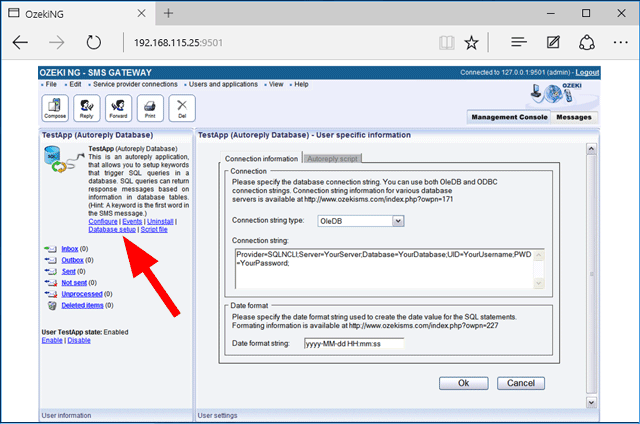The width and height of the screenshot is (640, 424).
Task: Click the panel scrollbar down arrow
Action: pyautogui.click(x=591, y=403)
